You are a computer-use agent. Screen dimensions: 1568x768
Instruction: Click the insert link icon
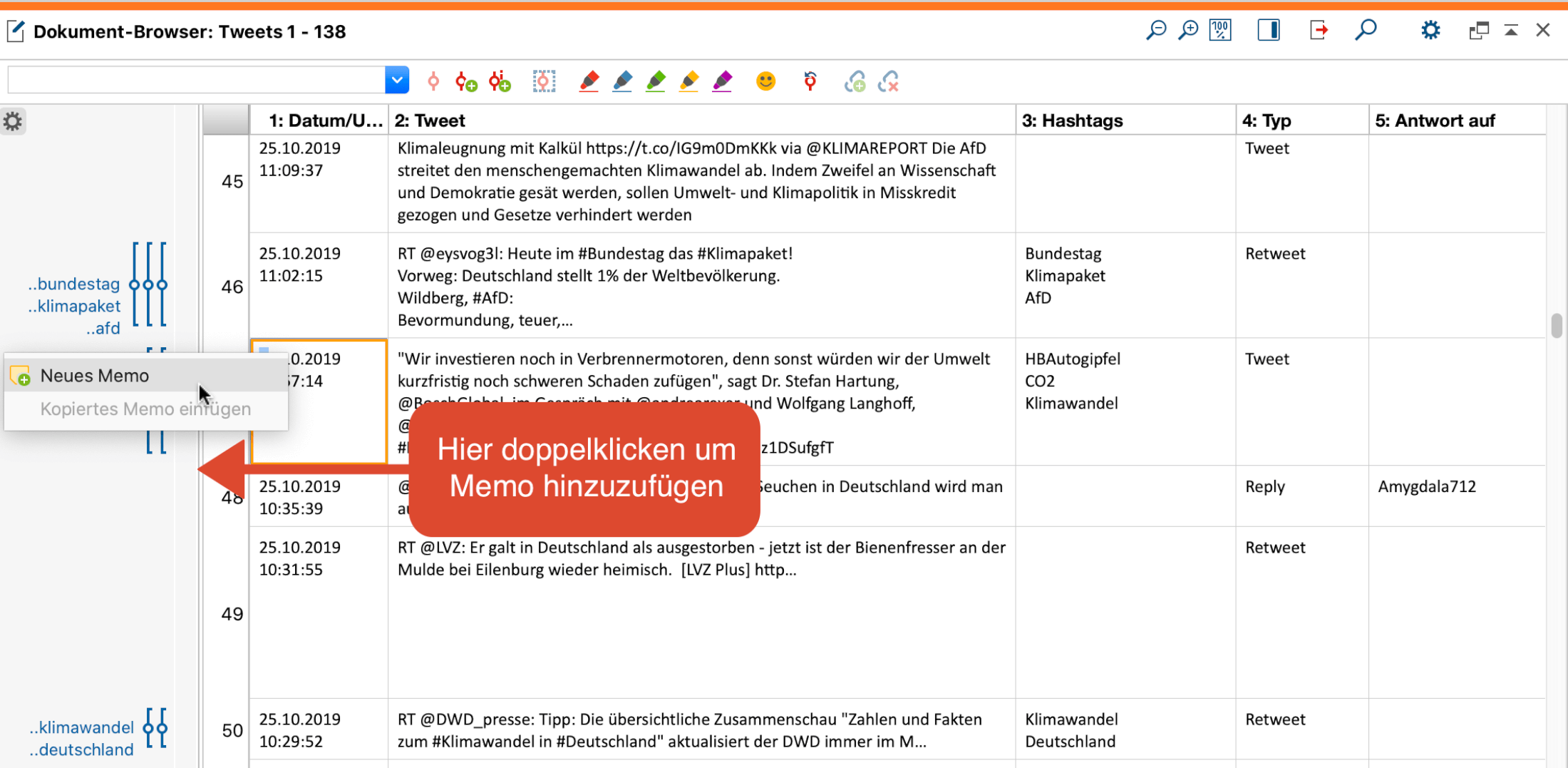[x=855, y=81]
